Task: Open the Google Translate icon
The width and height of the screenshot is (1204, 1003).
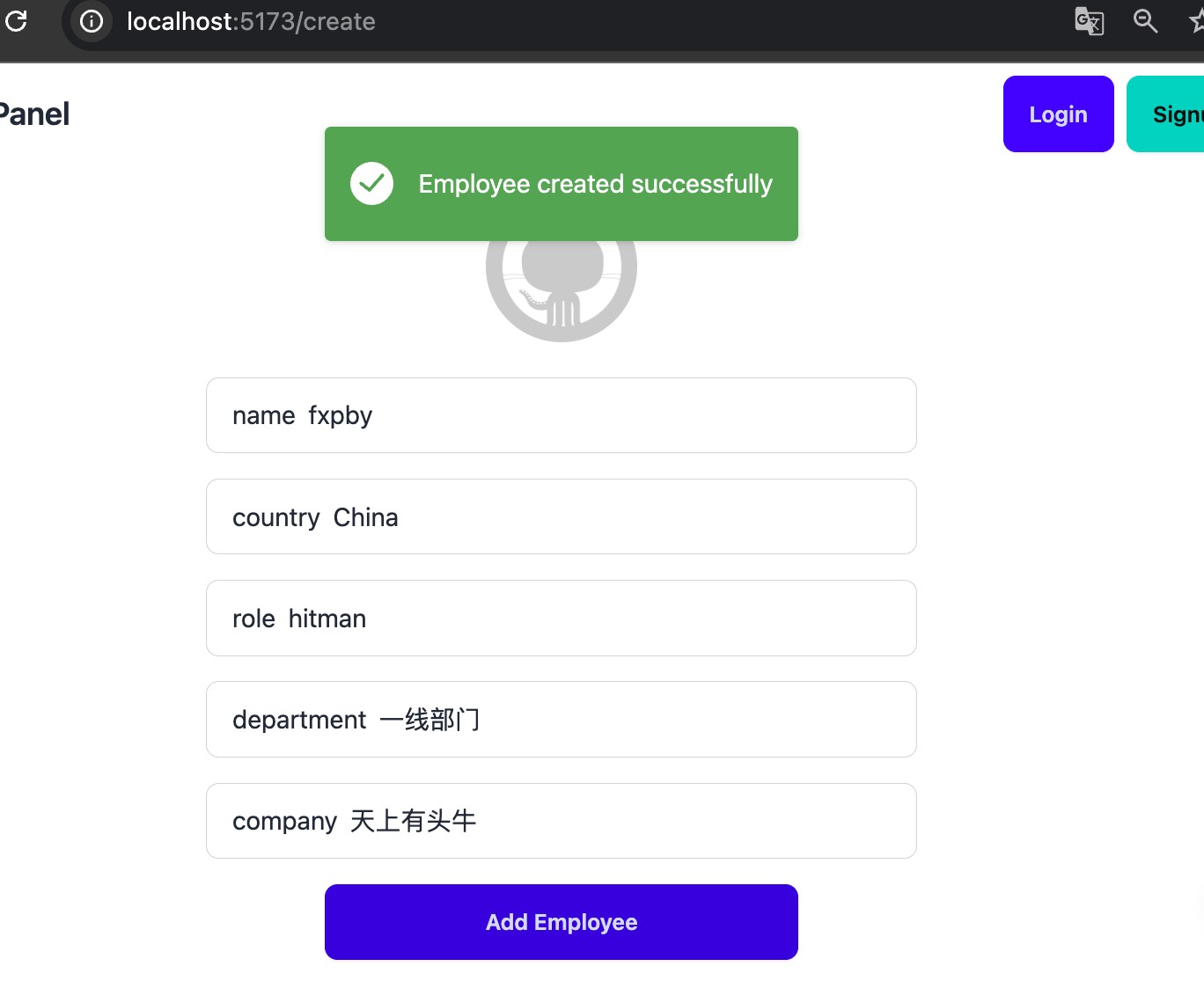Action: 1089,21
